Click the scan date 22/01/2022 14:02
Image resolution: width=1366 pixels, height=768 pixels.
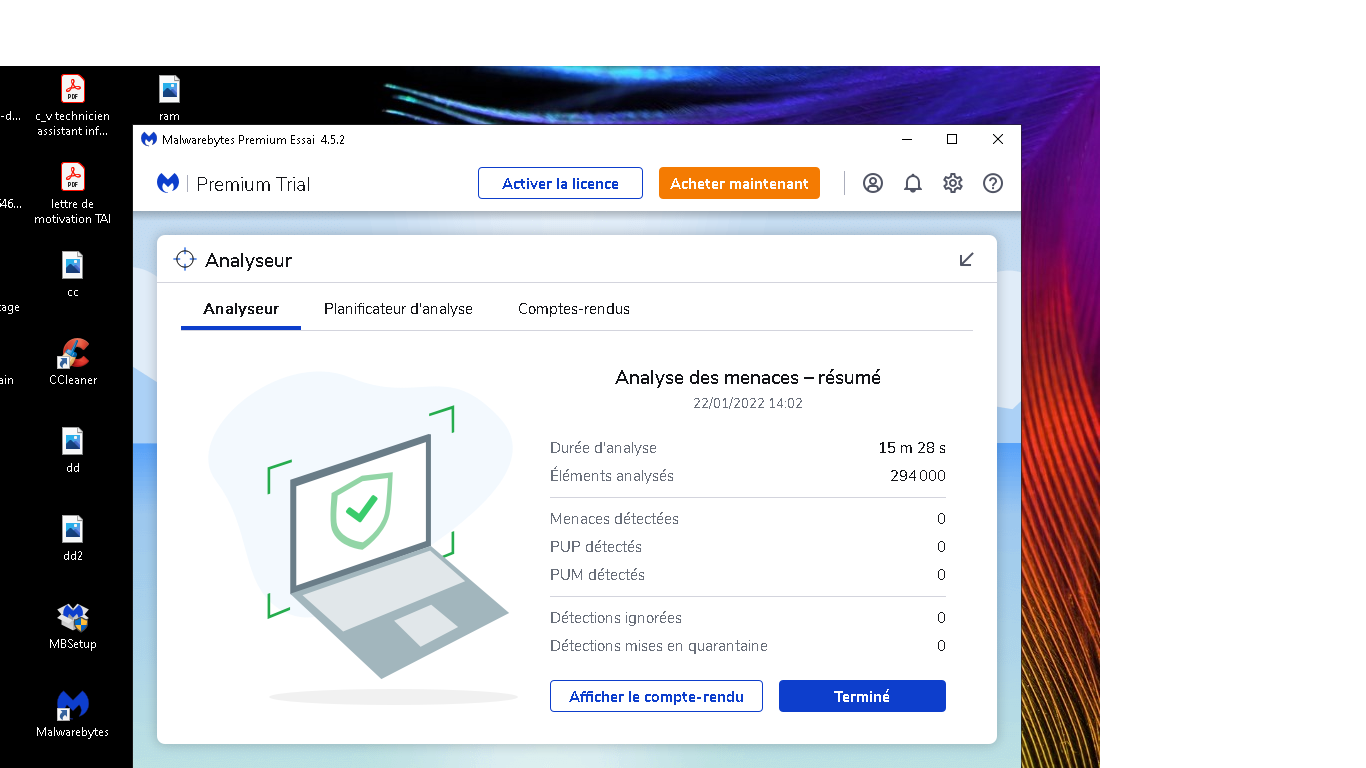point(748,404)
